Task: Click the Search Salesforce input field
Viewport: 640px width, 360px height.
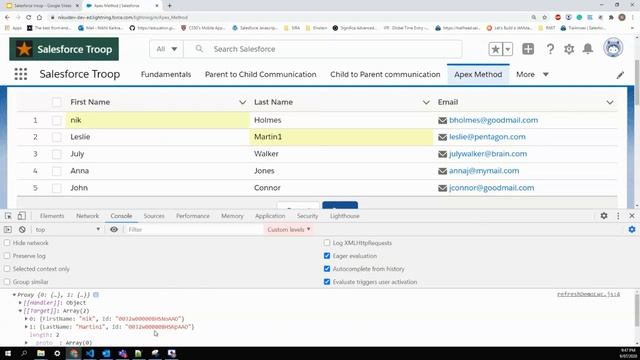Action: (x=322, y=49)
